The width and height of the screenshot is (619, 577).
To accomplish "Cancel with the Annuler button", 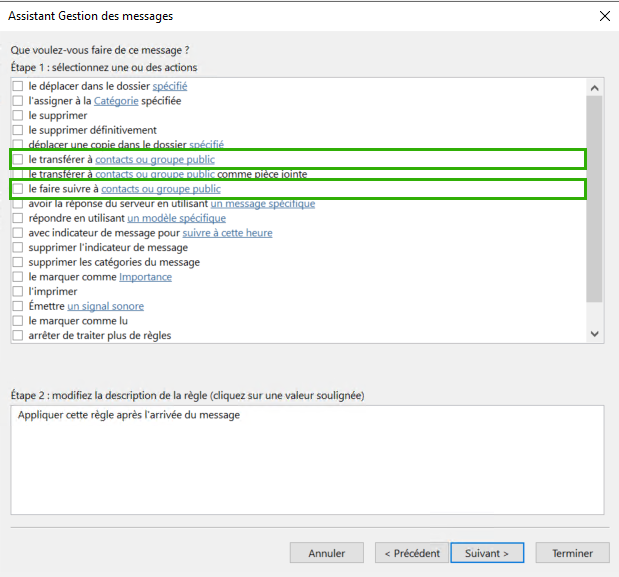I will click(326, 553).
